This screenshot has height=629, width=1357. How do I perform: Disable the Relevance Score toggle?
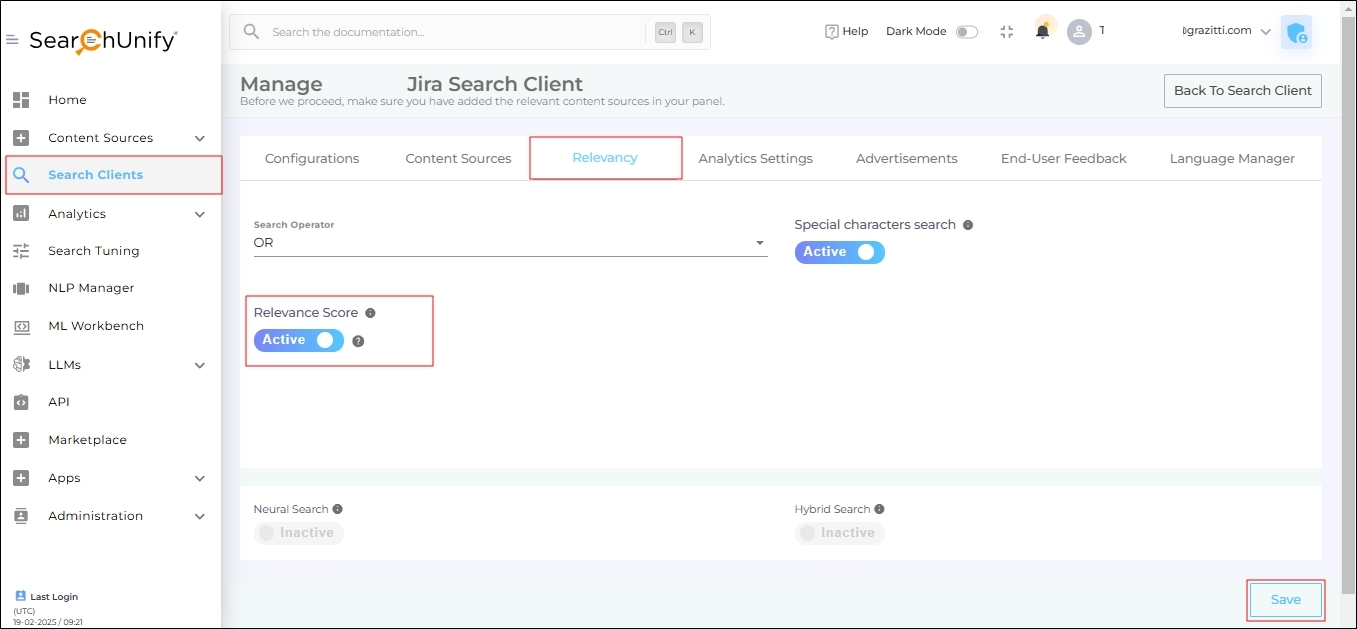[298, 340]
